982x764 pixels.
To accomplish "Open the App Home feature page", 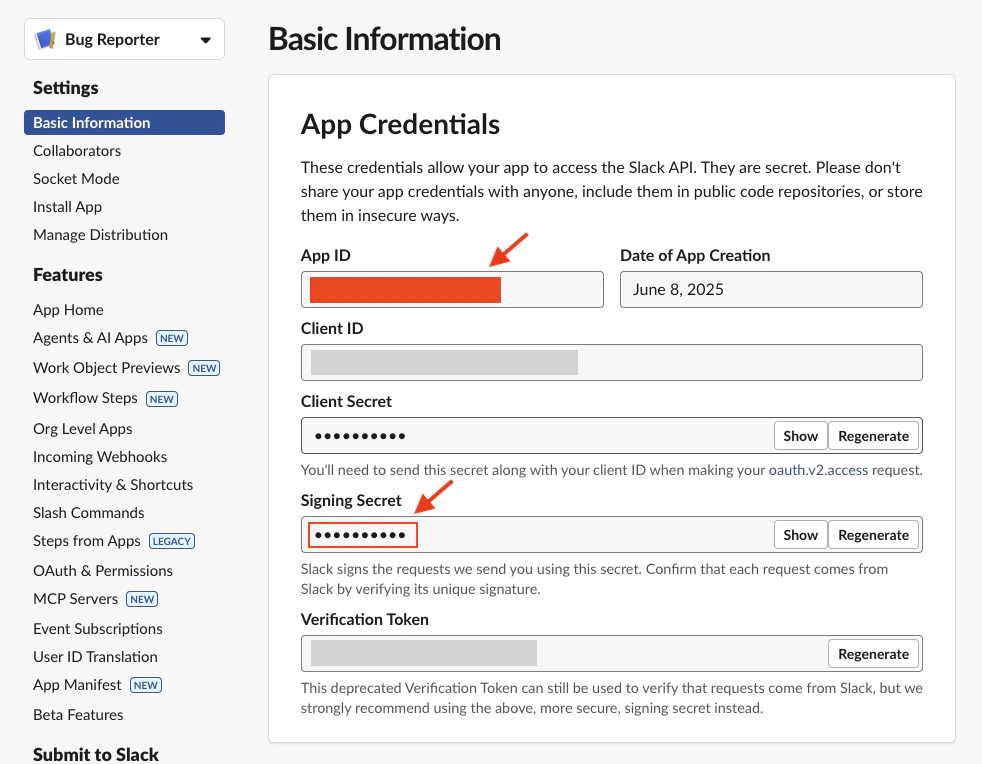I will (68, 310).
